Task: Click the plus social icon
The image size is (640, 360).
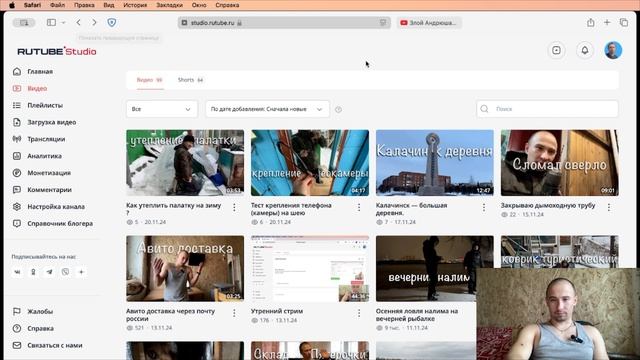Action: click(x=81, y=272)
